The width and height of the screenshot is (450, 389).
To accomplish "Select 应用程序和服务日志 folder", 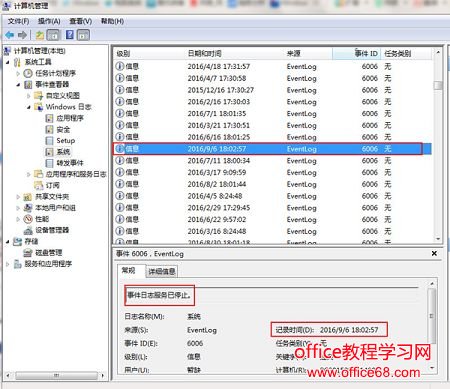I will pos(76,174).
